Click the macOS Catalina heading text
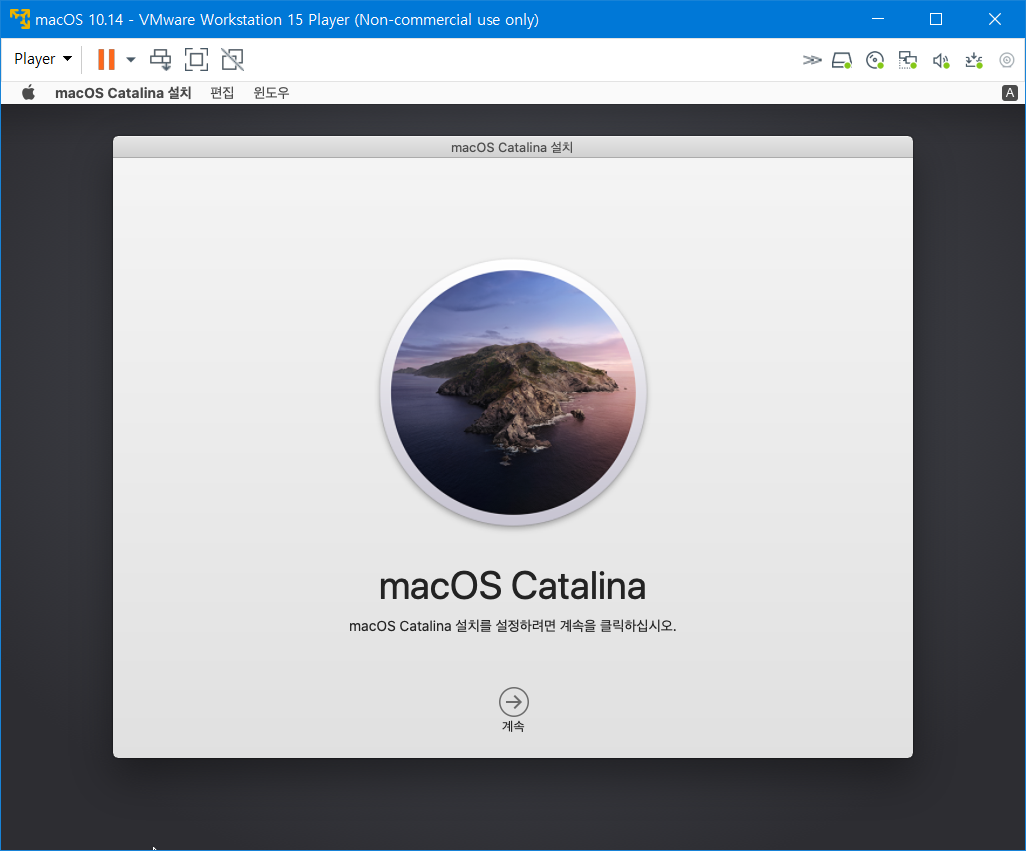 (x=512, y=585)
